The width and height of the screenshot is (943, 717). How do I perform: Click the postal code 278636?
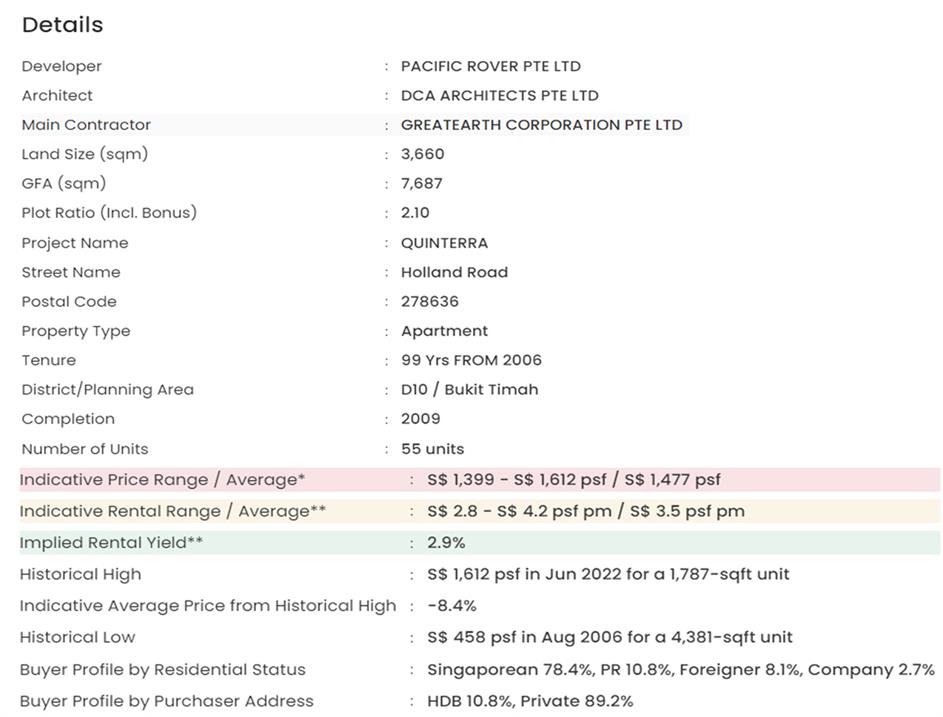point(430,301)
